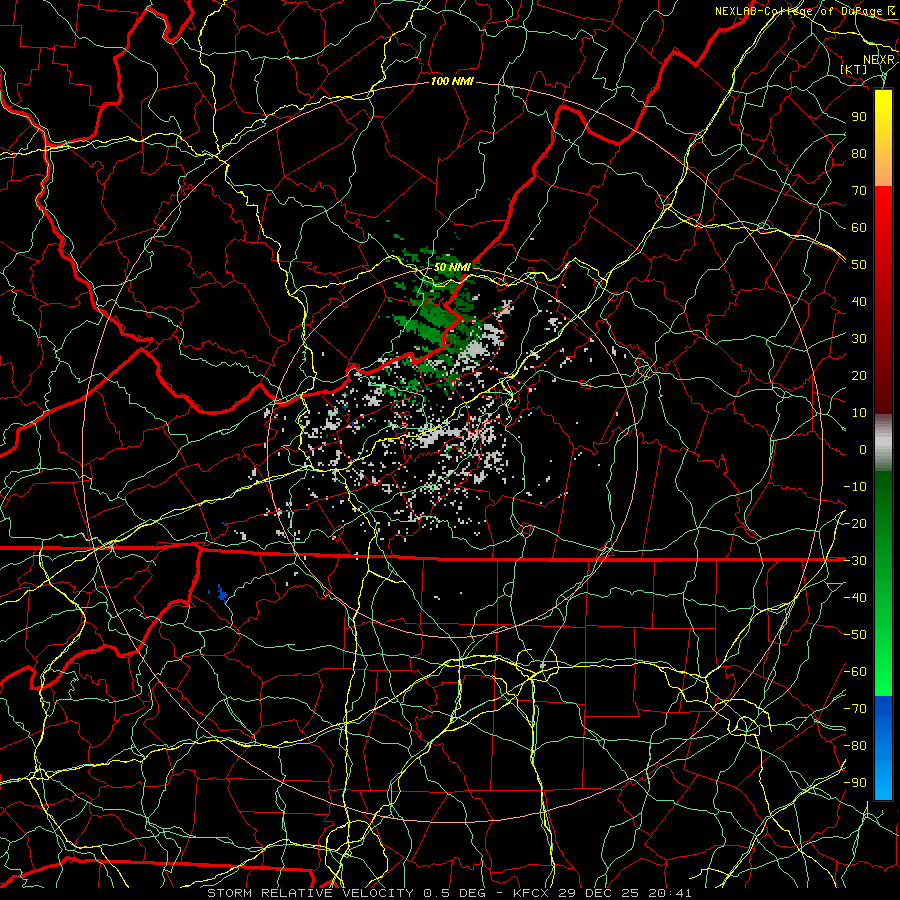
Task: Click the "-50" scale value
Action: point(855,635)
